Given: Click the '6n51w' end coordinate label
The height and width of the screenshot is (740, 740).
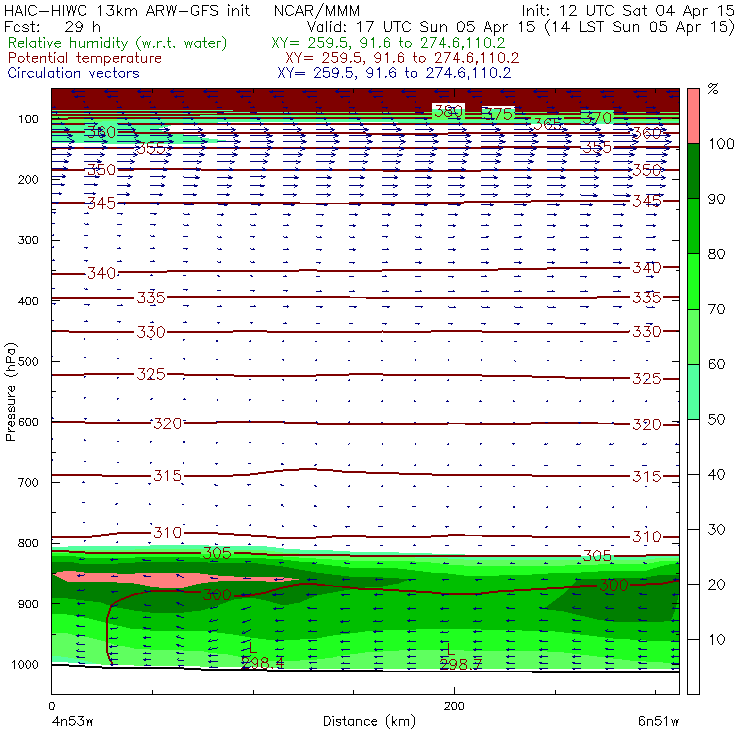Looking at the screenshot, I should click(658, 721).
